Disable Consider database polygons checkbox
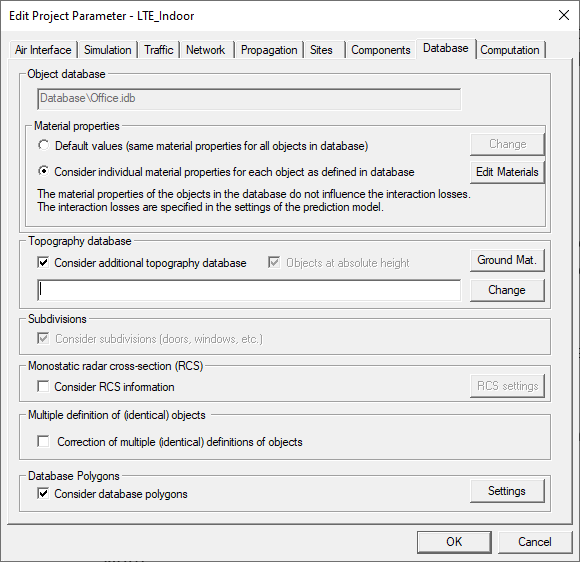The image size is (580, 562). point(43,494)
